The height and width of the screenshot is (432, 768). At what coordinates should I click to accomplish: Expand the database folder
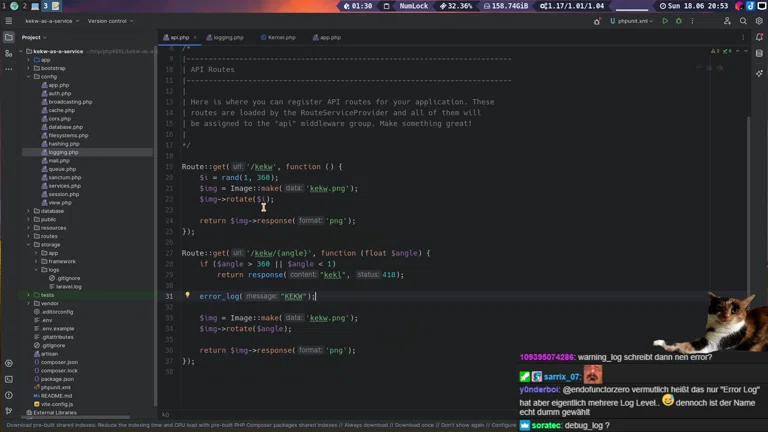(x=28, y=211)
